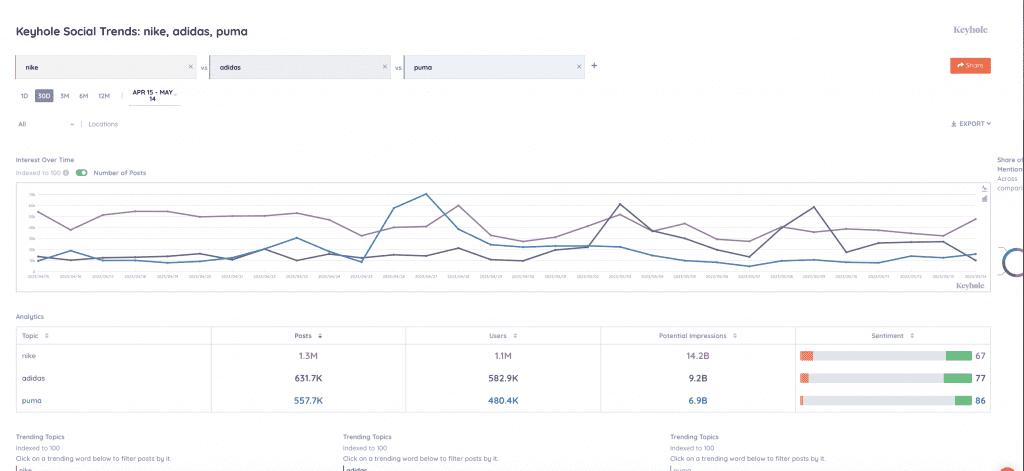The width and height of the screenshot is (1024, 471).
Task: Open the APR 15 - MAY 14 date picker
Action: point(154,95)
